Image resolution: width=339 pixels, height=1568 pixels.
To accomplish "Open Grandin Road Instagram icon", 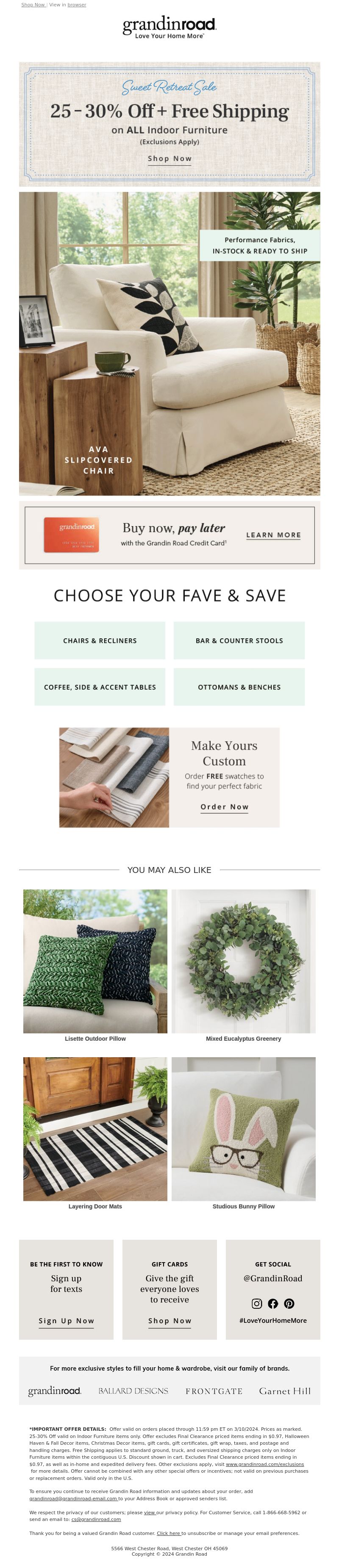I will pyautogui.click(x=257, y=1303).
